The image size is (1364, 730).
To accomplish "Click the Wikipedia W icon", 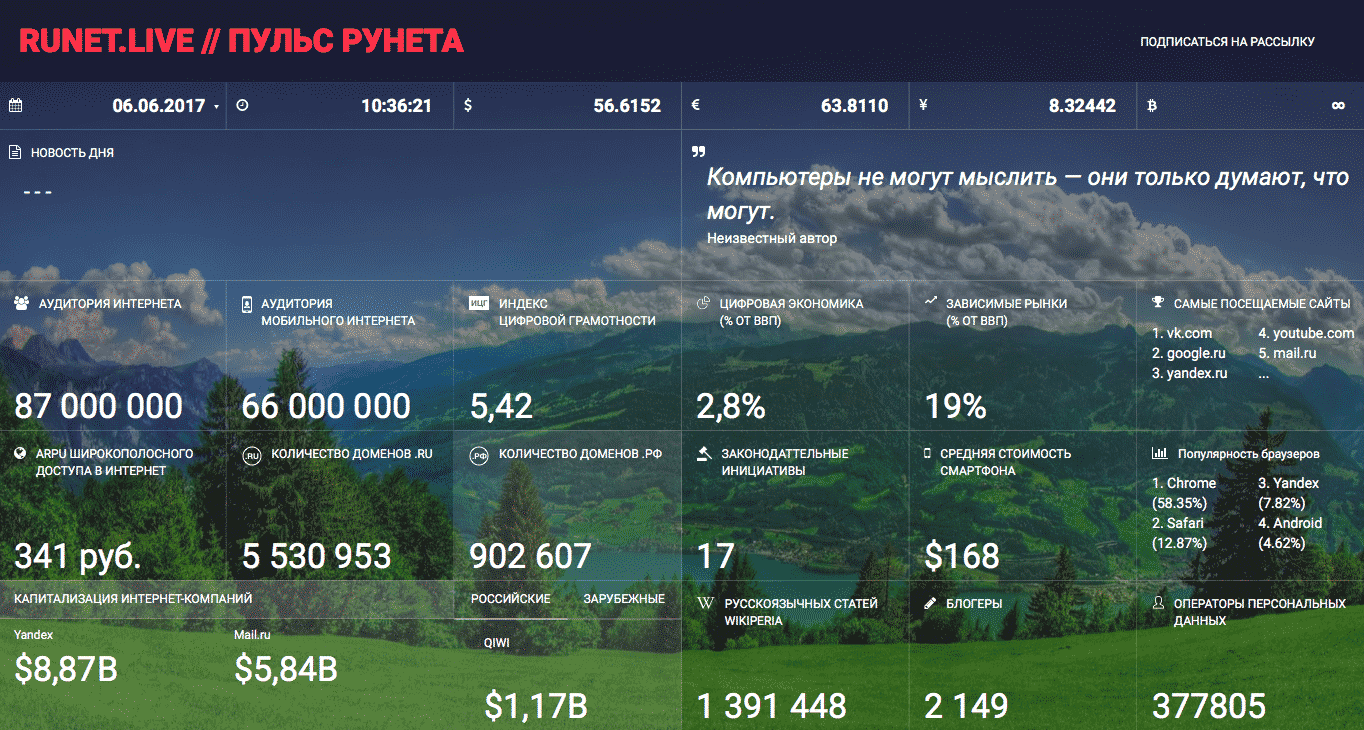I will (705, 604).
